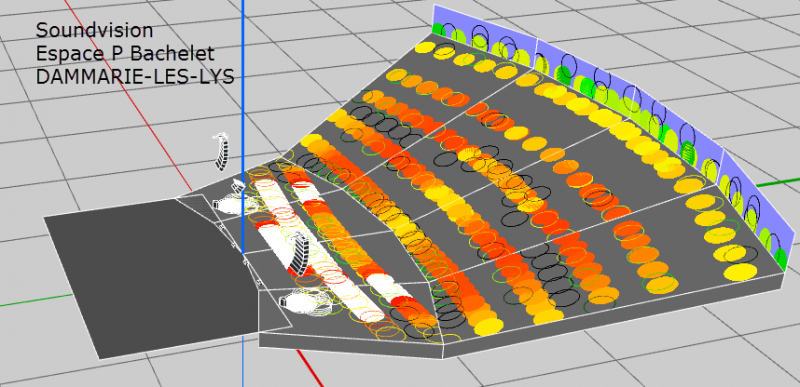
Task: Select the flown line array left of blue axis
Action: point(222,151)
